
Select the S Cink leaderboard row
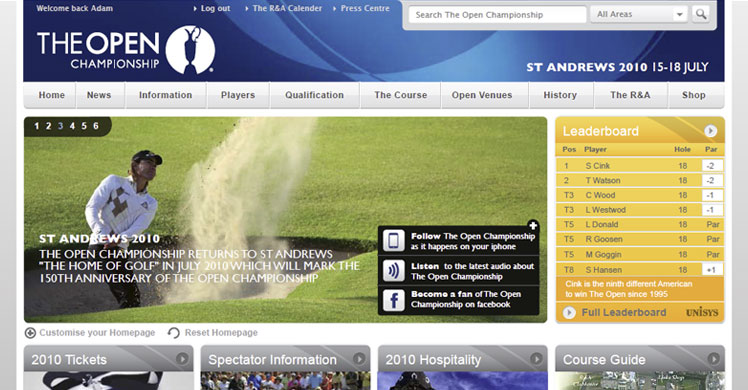(640, 165)
